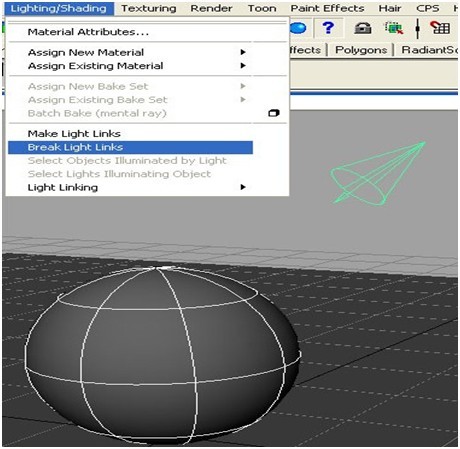Click the vertical slider handle icon
460x449 pixels.
point(417,28)
